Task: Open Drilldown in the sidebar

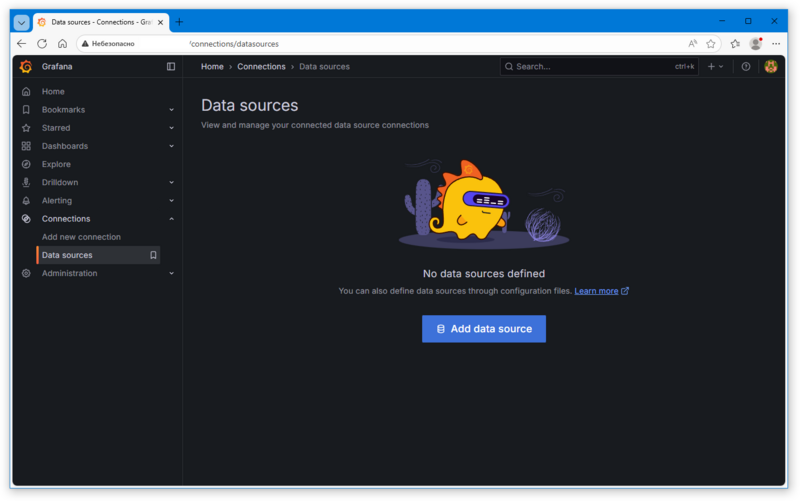Action: [60, 182]
